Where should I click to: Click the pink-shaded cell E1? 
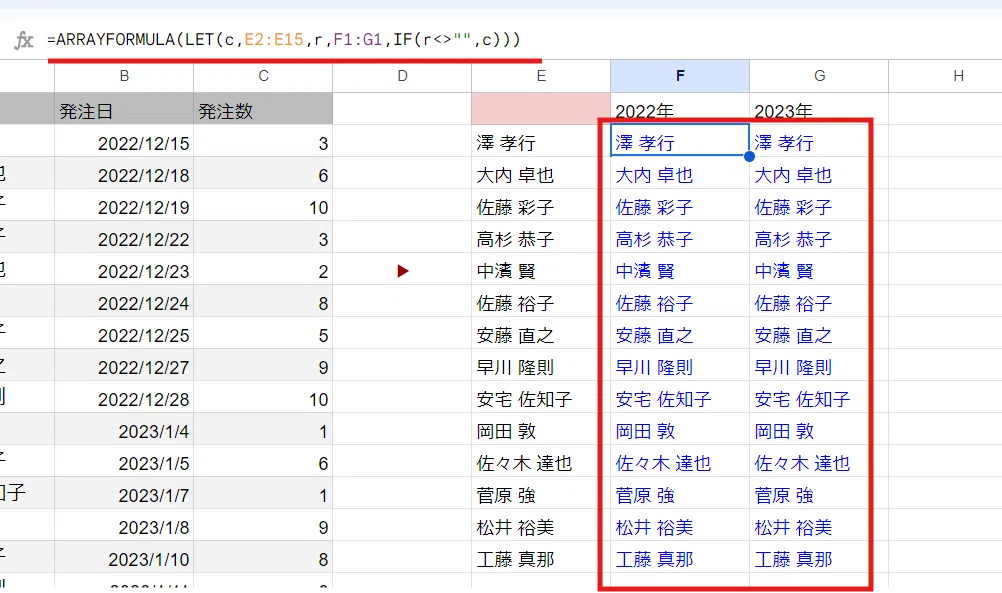(541, 109)
